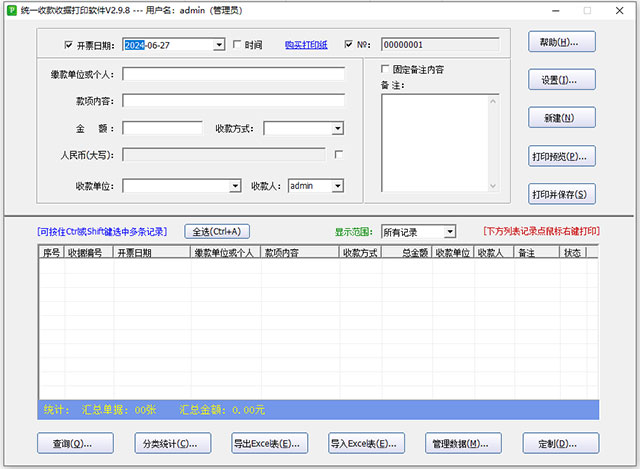Sort by 序号 column header

click(x=51, y=253)
